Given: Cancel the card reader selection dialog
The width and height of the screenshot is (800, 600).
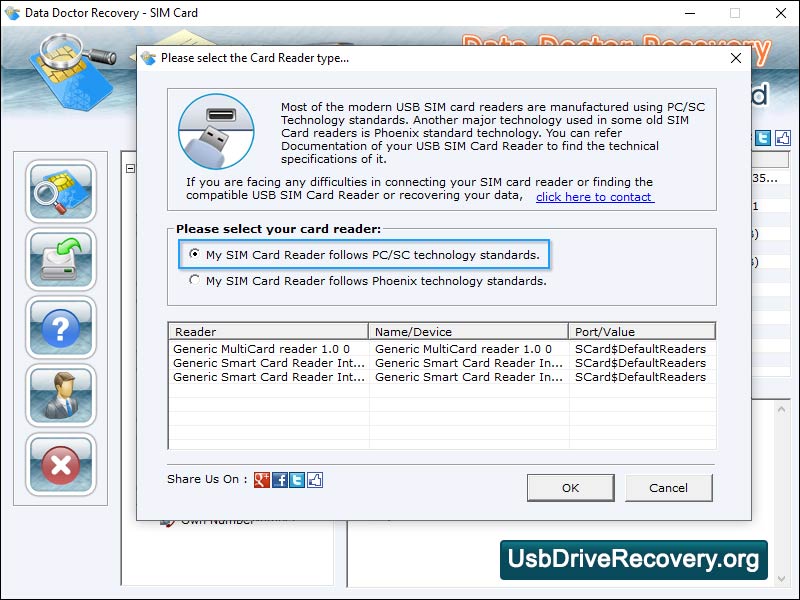Looking at the screenshot, I should coord(668,488).
